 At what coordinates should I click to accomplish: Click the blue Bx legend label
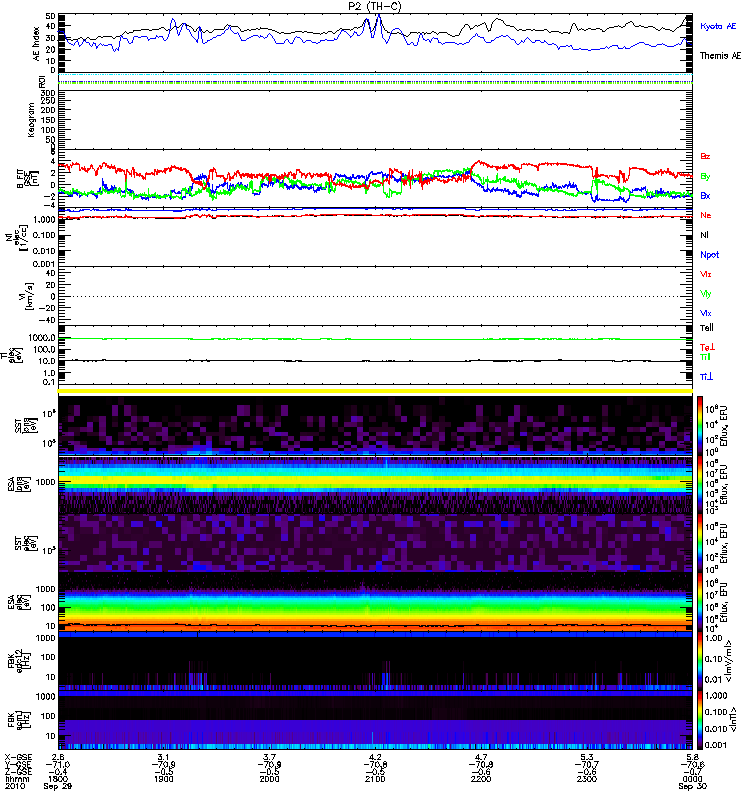pos(705,195)
